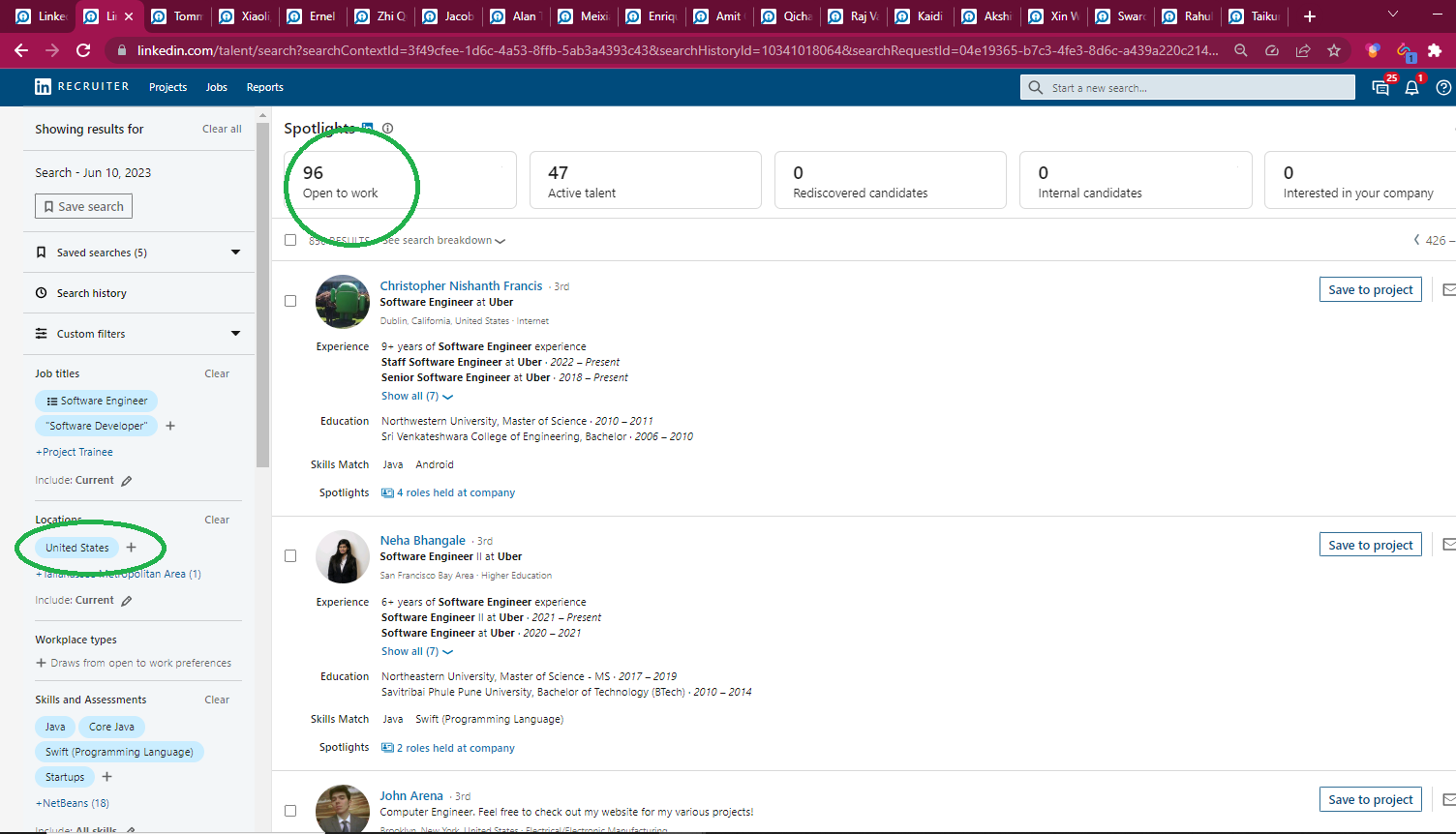The width and height of the screenshot is (1456, 834).
Task: Click plus icon beside Software Developer tag
Action: coord(170,426)
